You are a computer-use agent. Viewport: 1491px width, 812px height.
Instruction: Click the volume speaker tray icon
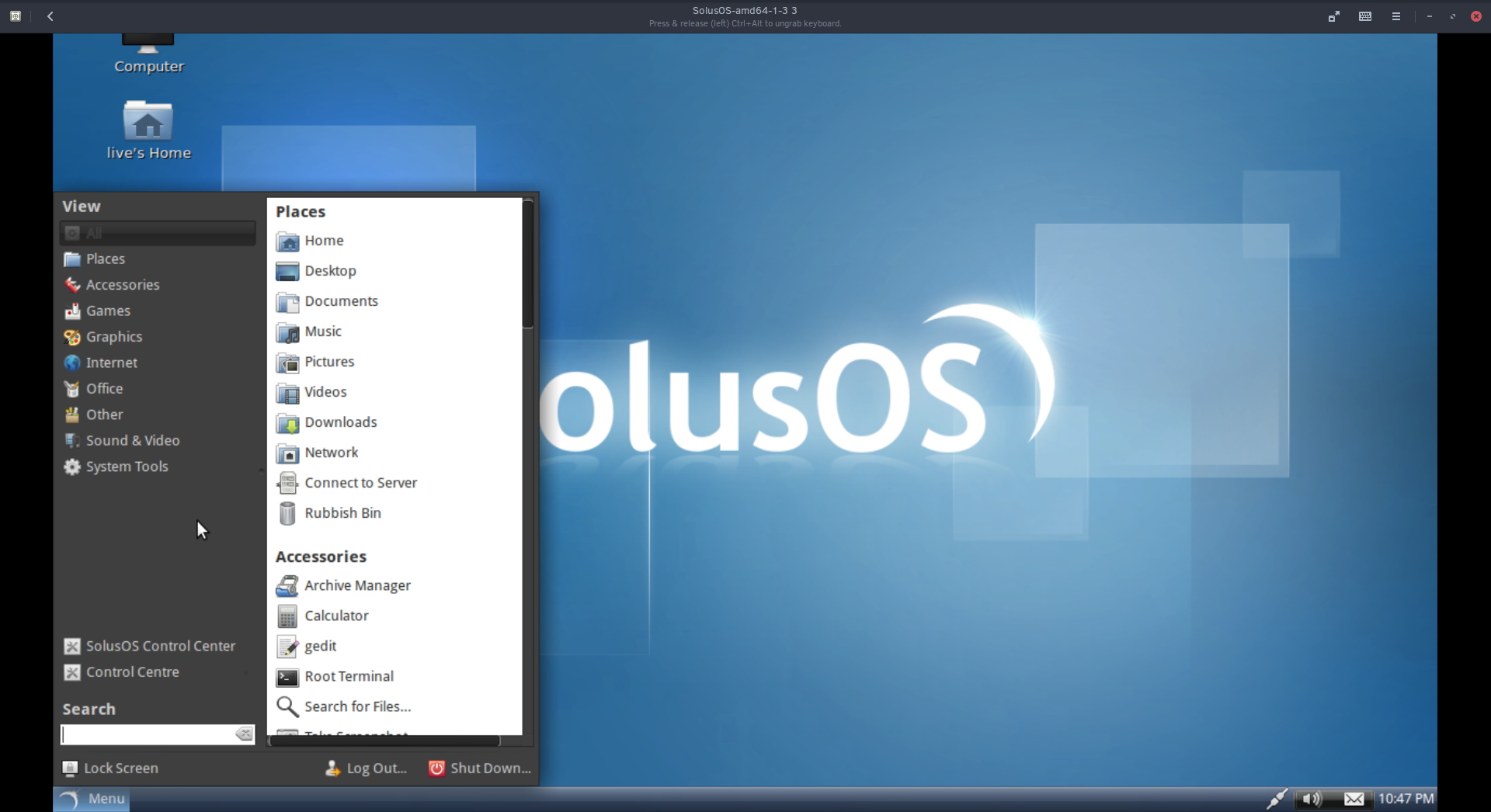click(x=1312, y=799)
